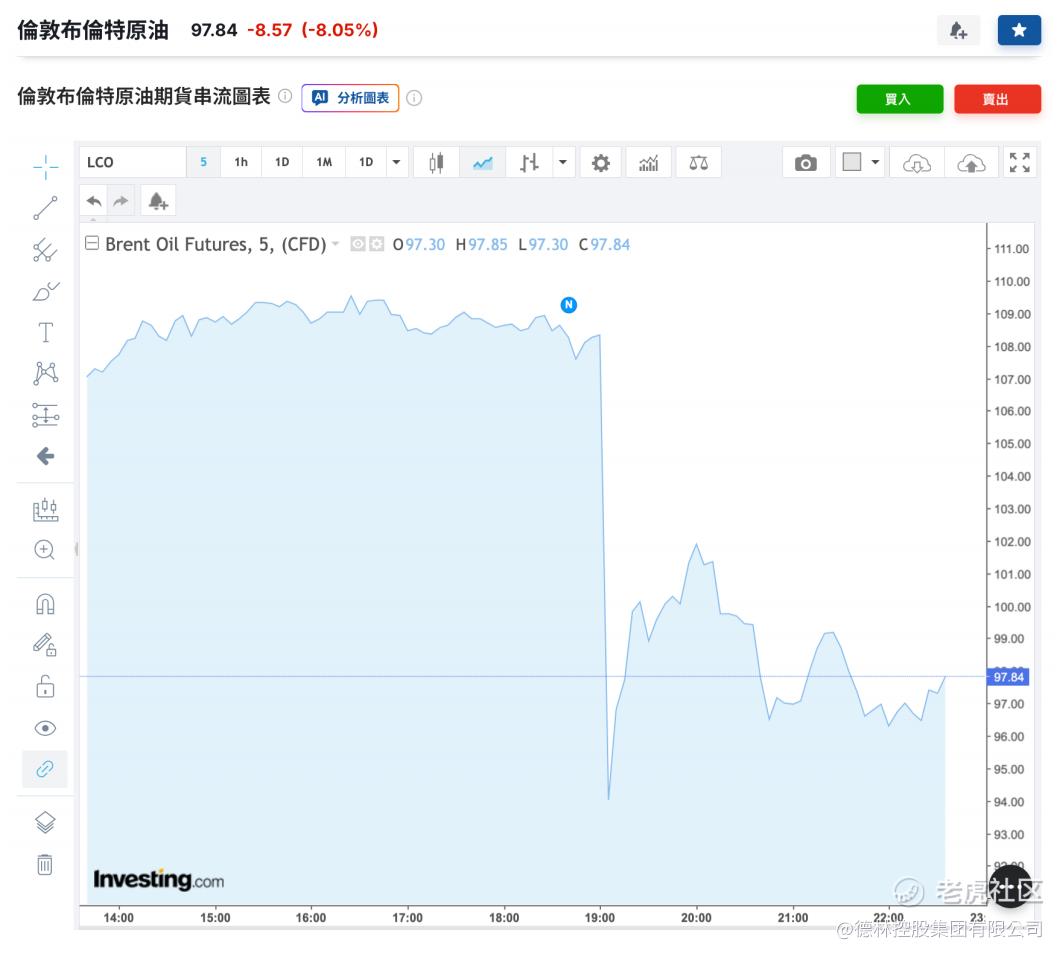Select the text annotation tool

pyautogui.click(x=45, y=332)
